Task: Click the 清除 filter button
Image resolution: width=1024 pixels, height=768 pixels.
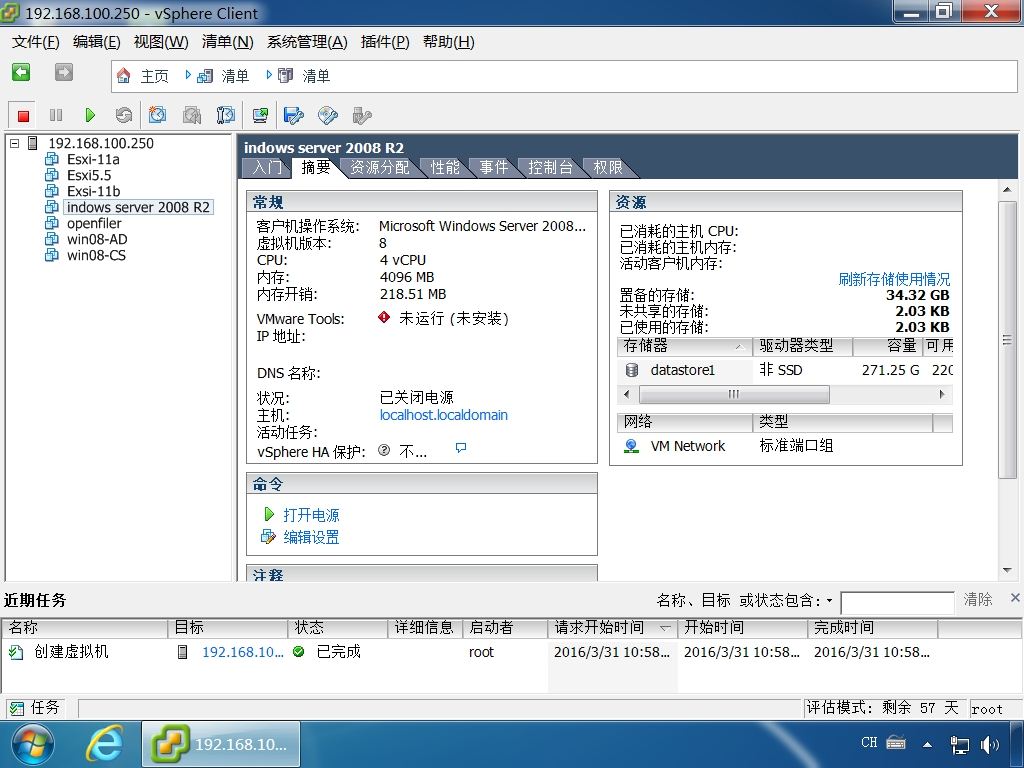Action: 978,600
